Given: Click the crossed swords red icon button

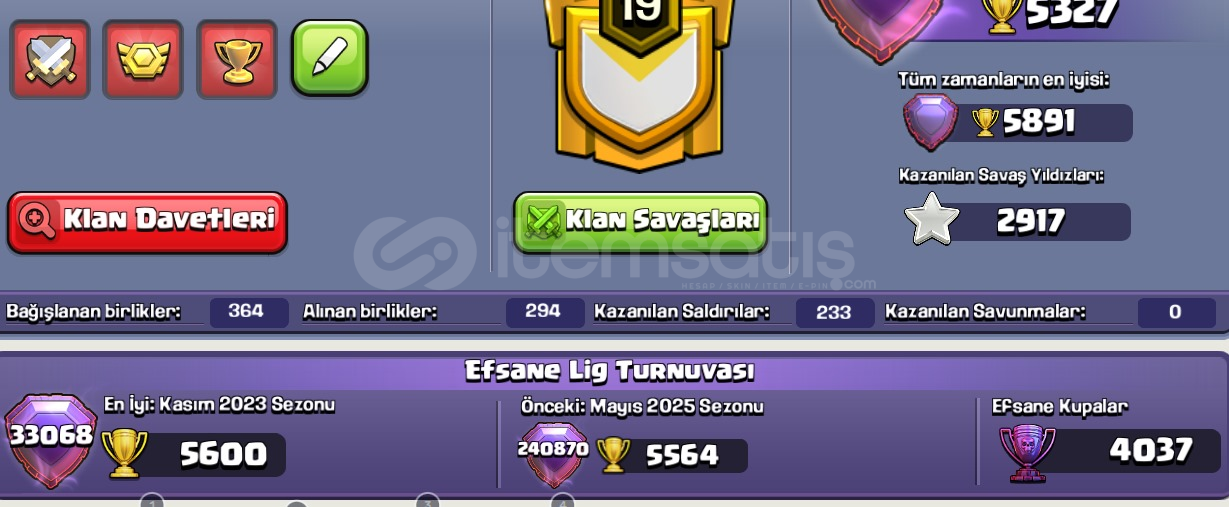Looking at the screenshot, I should point(49,60).
